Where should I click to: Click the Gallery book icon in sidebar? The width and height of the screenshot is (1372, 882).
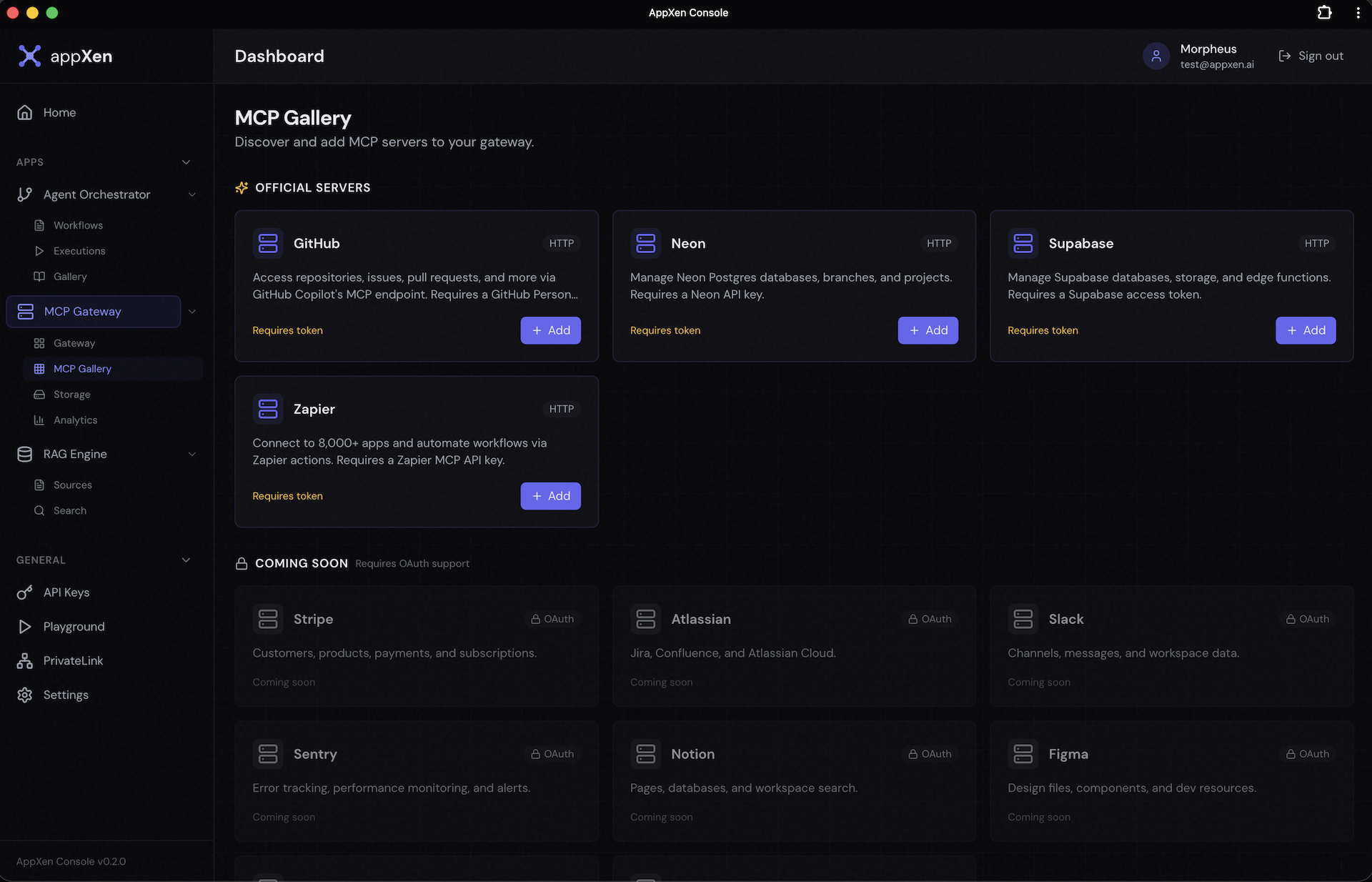click(39, 277)
